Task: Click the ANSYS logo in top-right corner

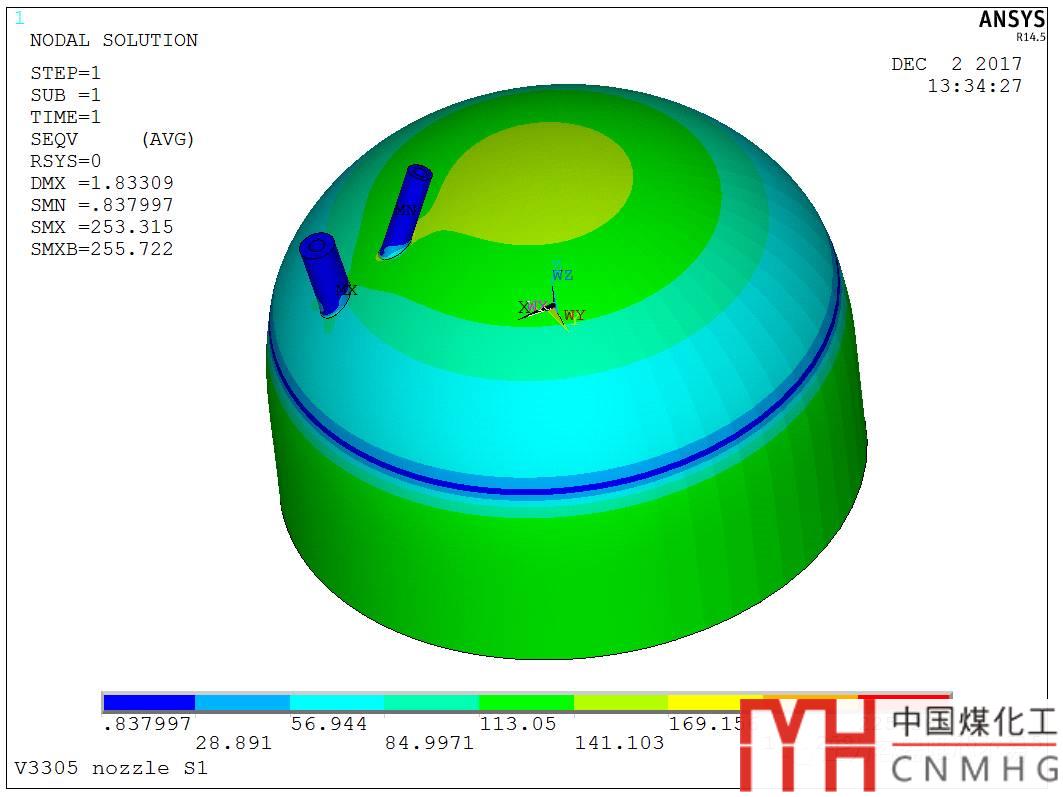Action: click(1011, 21)
